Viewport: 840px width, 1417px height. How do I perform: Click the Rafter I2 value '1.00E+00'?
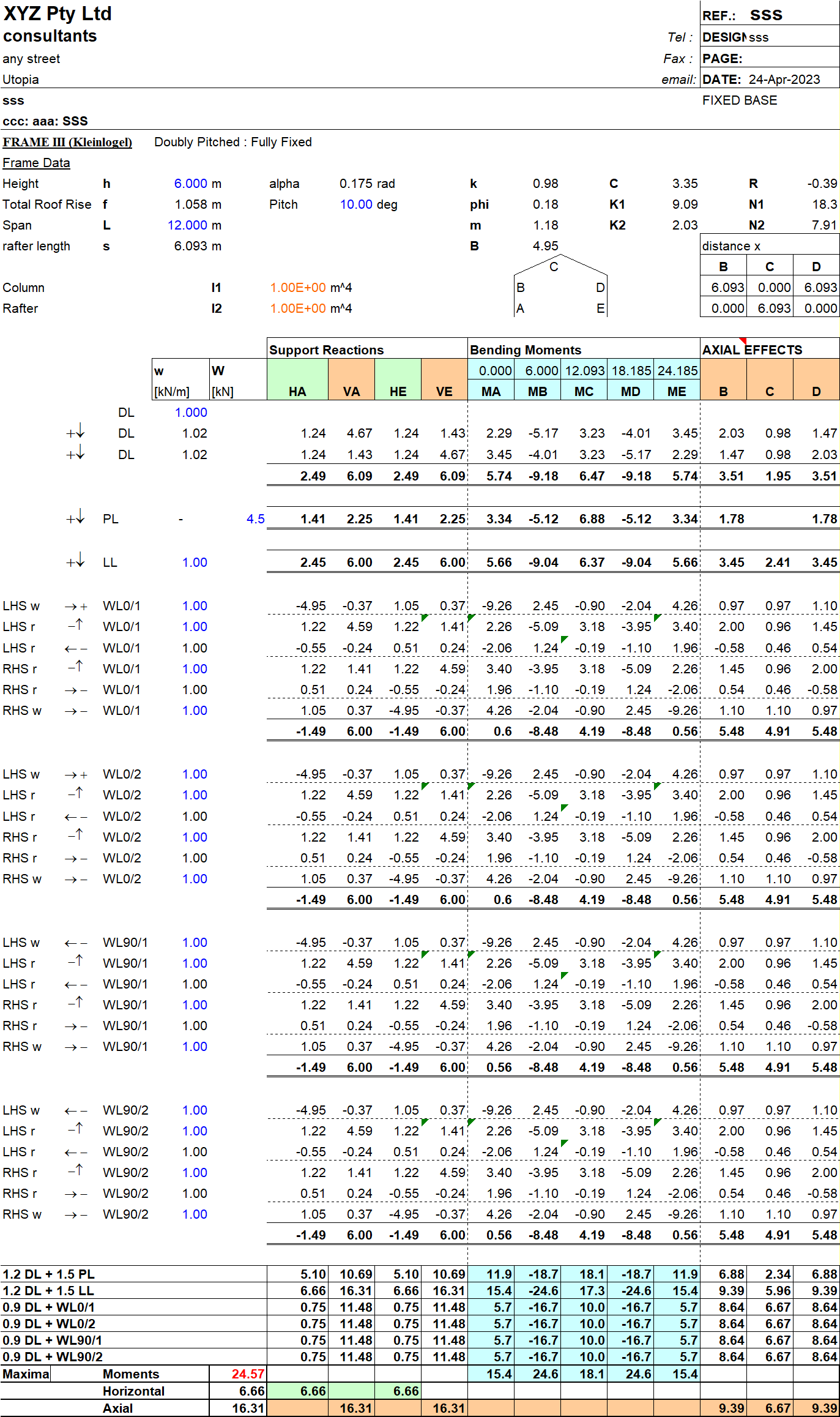[x=298, y=308]
